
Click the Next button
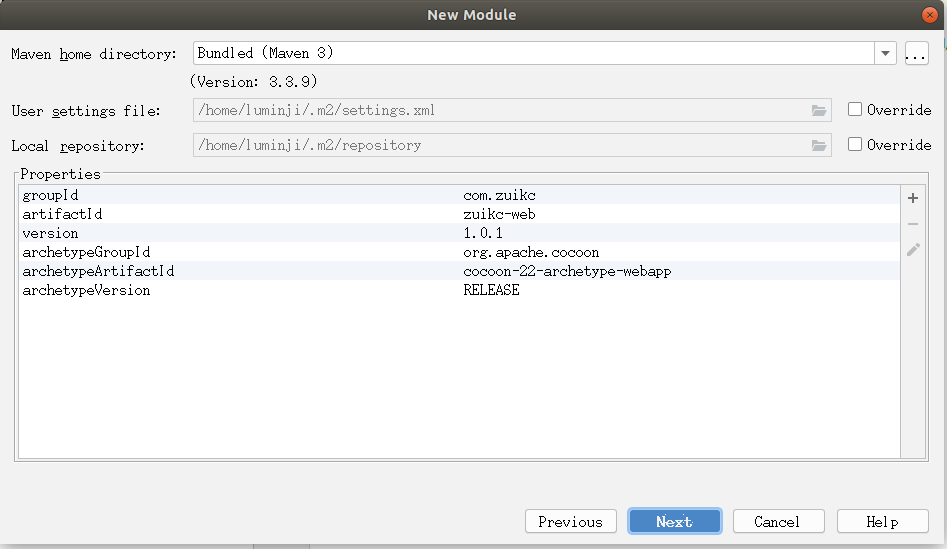click(674, 521)
